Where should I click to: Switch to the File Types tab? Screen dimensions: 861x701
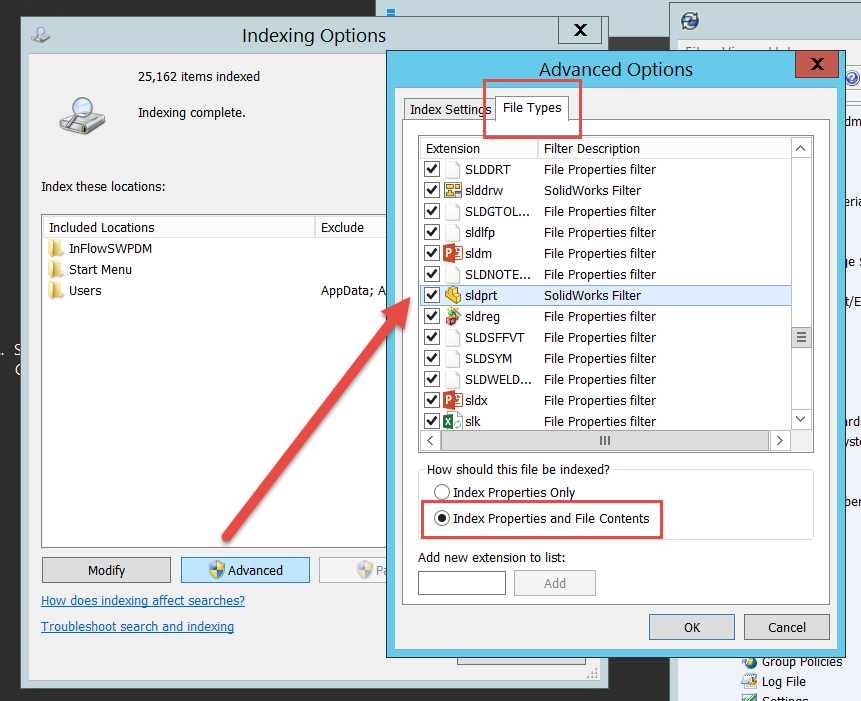[531, 107]
